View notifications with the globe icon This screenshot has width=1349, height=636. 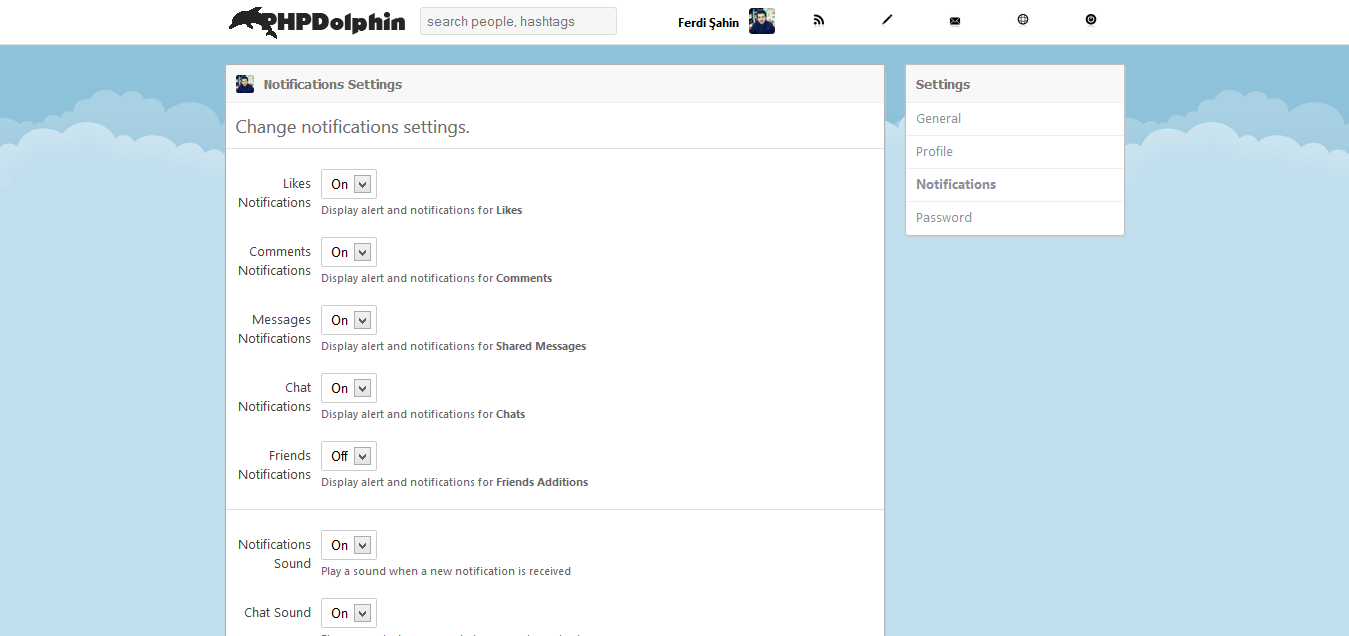[x=1022, y=19]
